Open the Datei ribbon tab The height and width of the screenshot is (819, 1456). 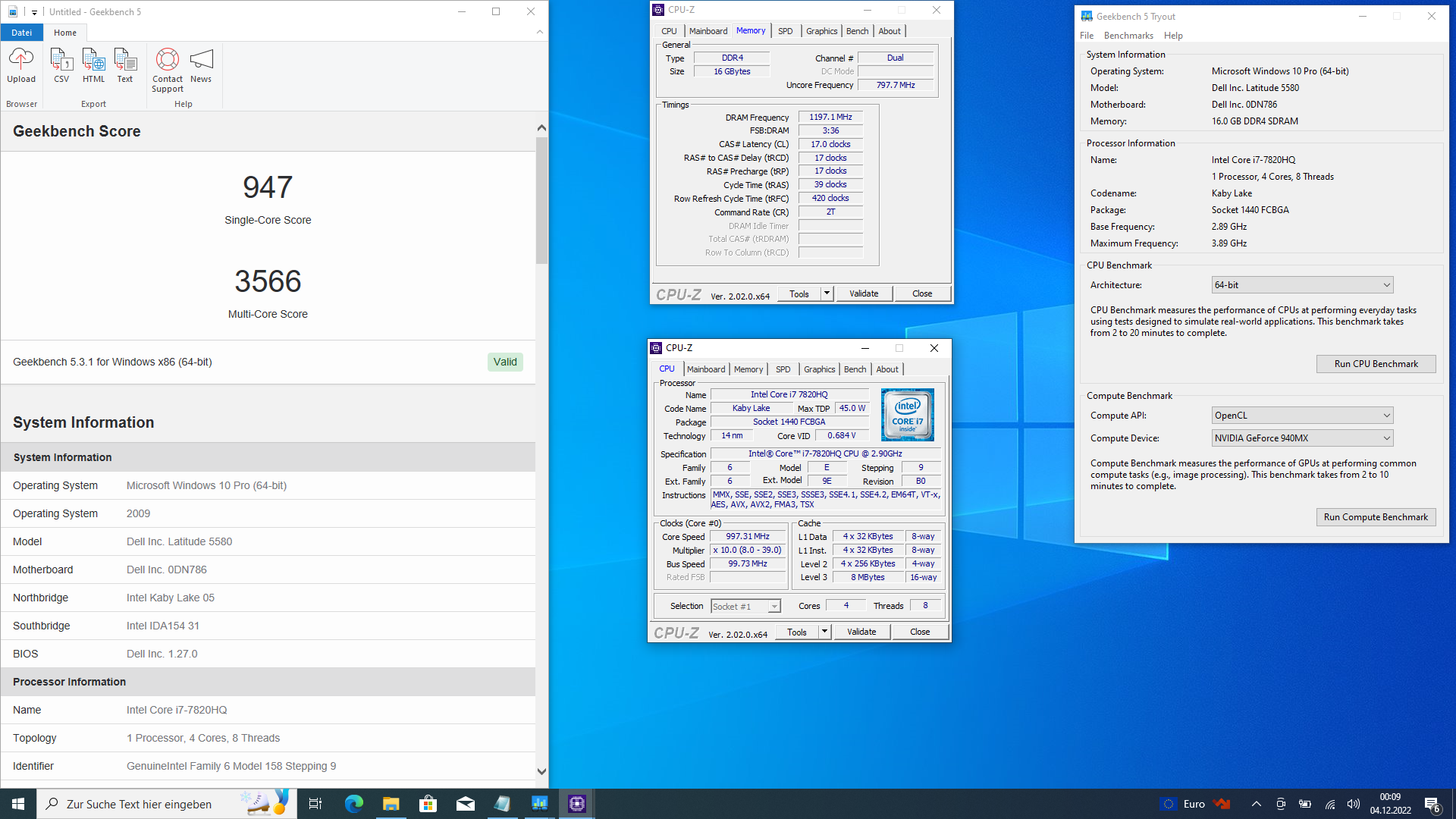point(22,33)
